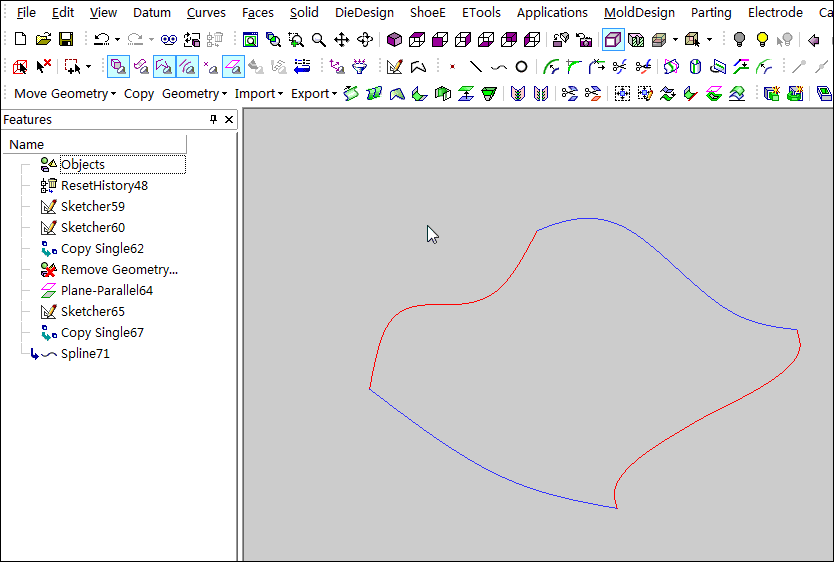This screenshot has height=562, width=834.
Task: Select Spline71 in the feature tree
Action: point(85,354)
